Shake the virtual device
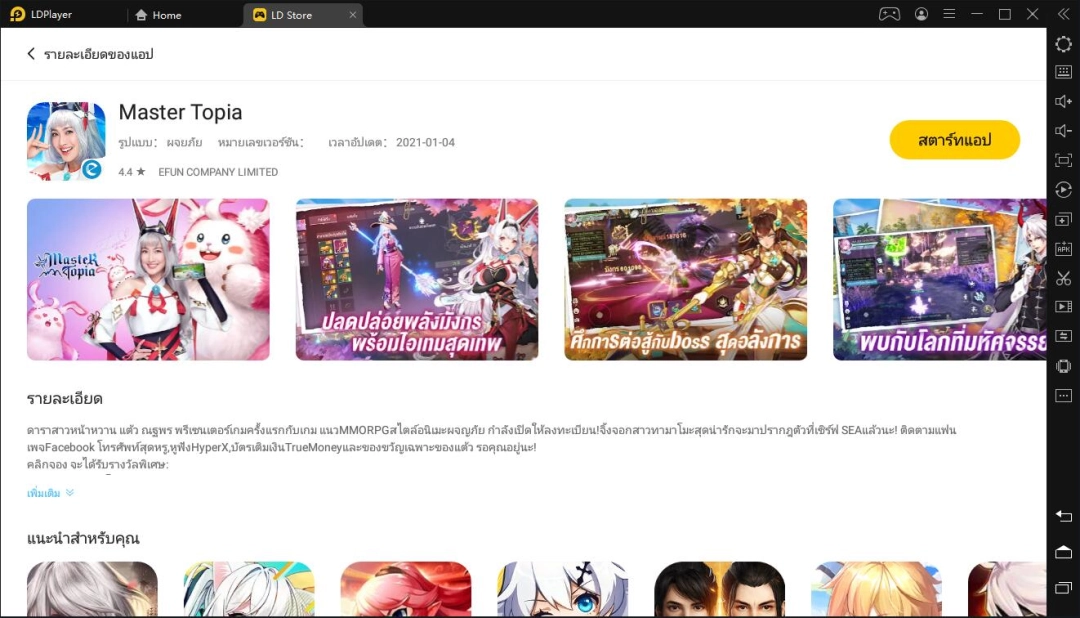1080x618 pixels. pyautogui.click(x=1063, y=367)
